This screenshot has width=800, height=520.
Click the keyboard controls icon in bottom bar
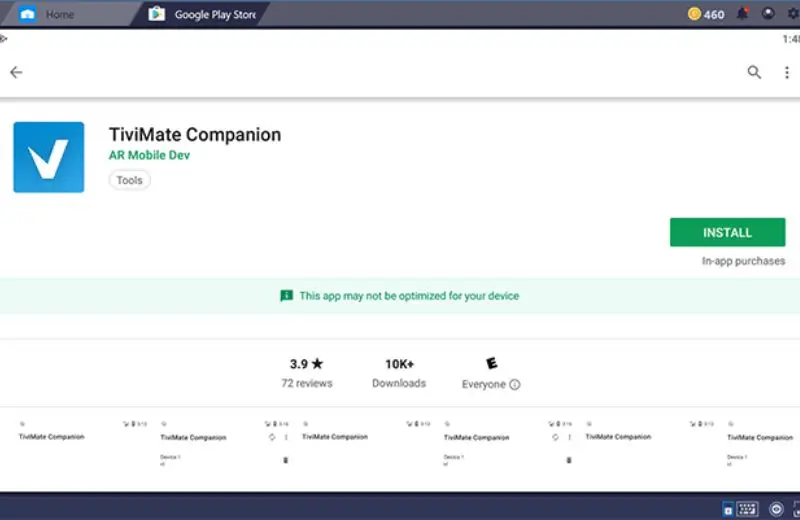click(747, 508)
